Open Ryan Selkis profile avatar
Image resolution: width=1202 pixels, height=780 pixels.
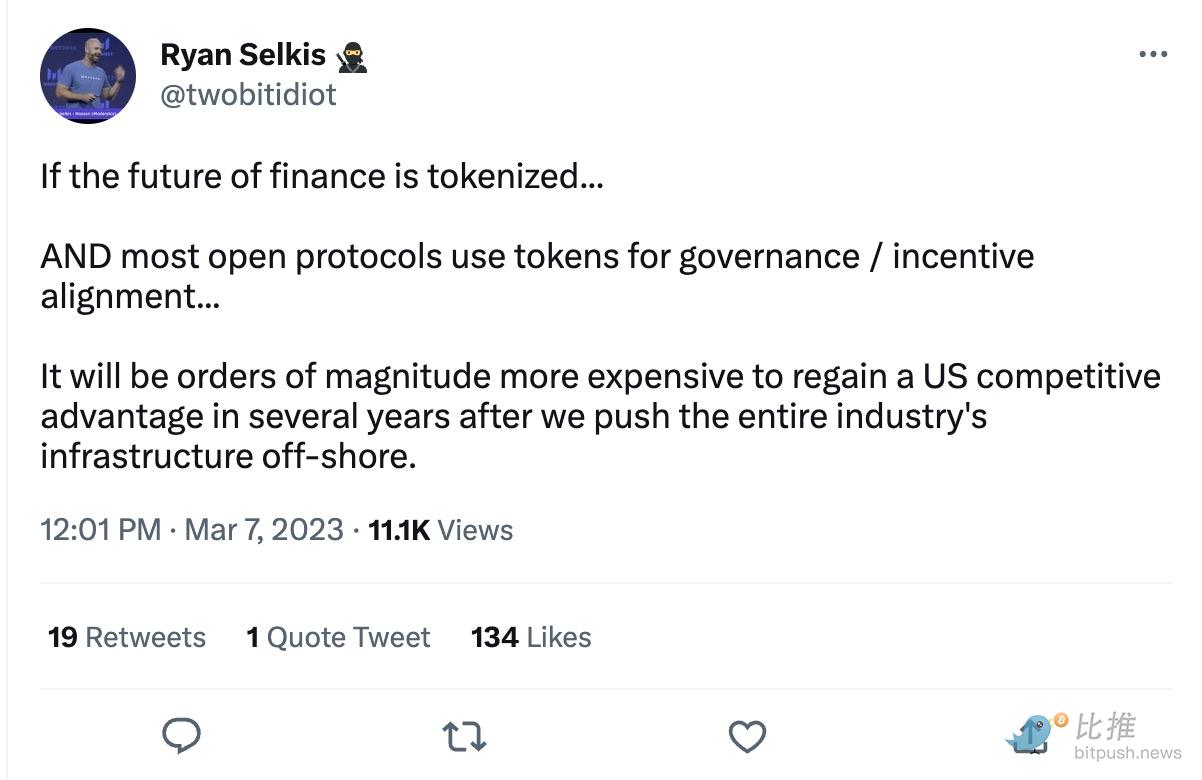pos(88,76)
